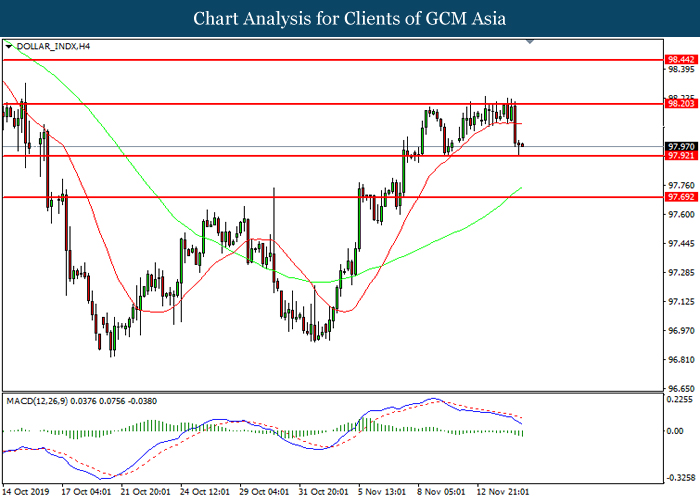Click the current price tag 97.970
700x500 pixels.
[681, 146]
